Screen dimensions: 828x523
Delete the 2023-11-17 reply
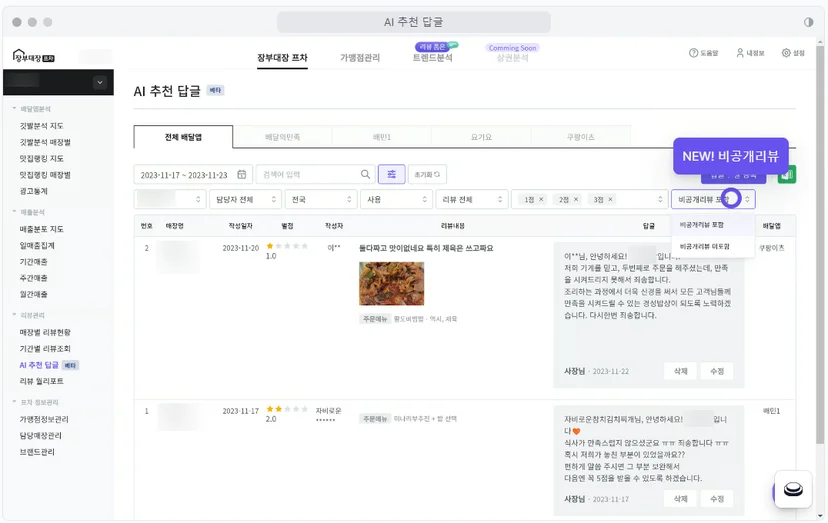pos(680,499)
